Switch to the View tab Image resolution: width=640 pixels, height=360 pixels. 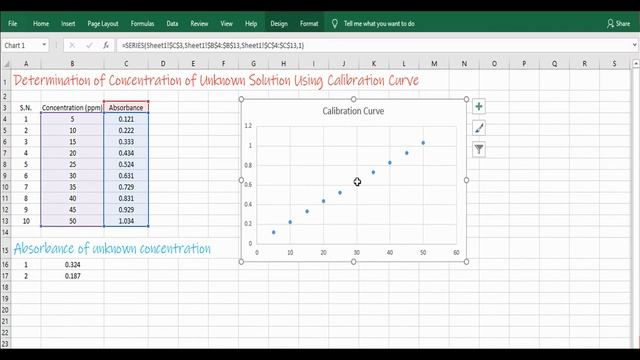click(227, 24)
